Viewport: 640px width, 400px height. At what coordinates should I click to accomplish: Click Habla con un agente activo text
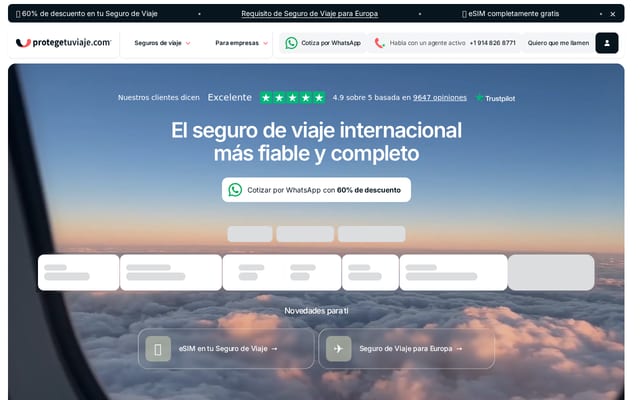pos(427,43)
